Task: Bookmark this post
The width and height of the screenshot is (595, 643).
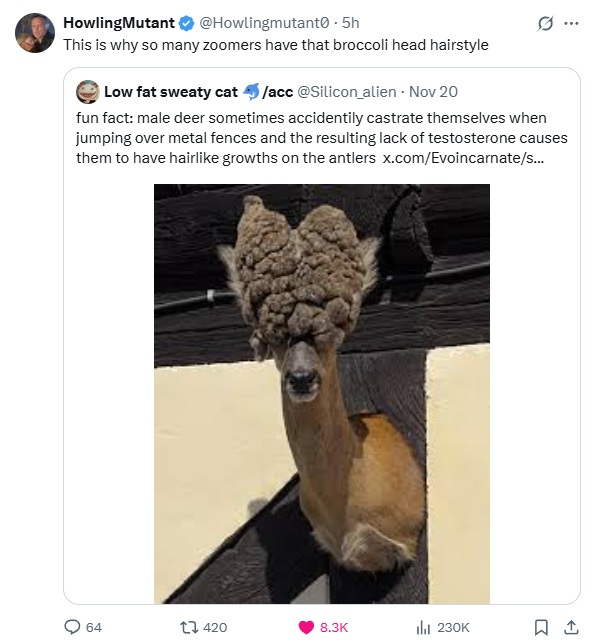Action: 541,627
